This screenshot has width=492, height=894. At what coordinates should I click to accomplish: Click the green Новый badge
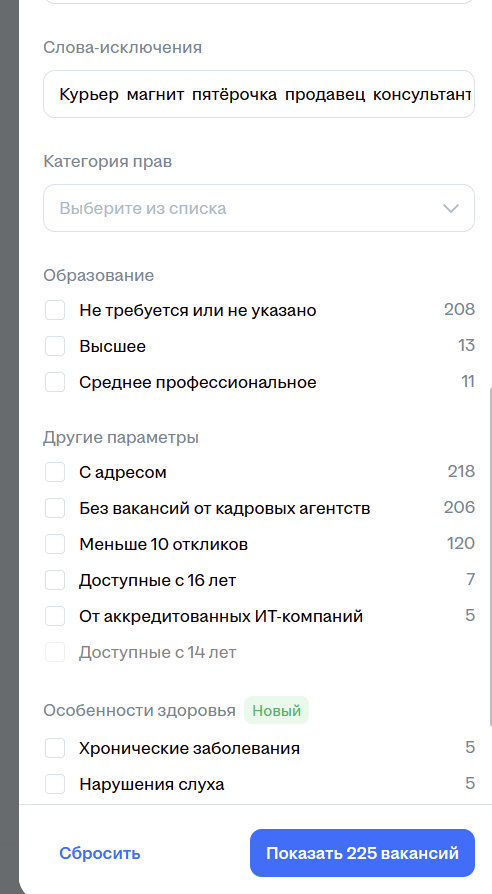(x=277, y=710)
